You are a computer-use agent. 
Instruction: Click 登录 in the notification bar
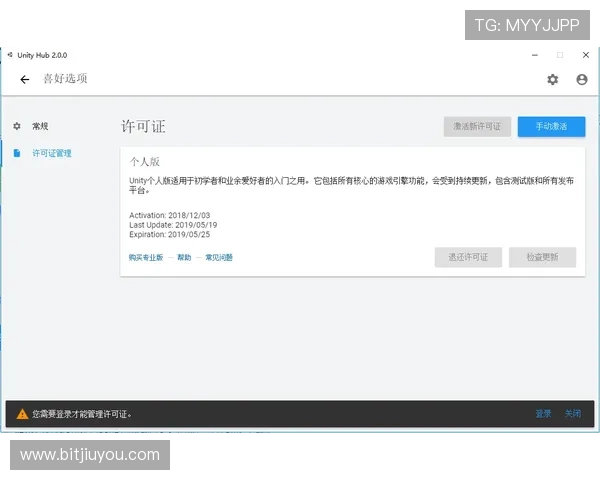pyautogui.click(x=543, y=414)
